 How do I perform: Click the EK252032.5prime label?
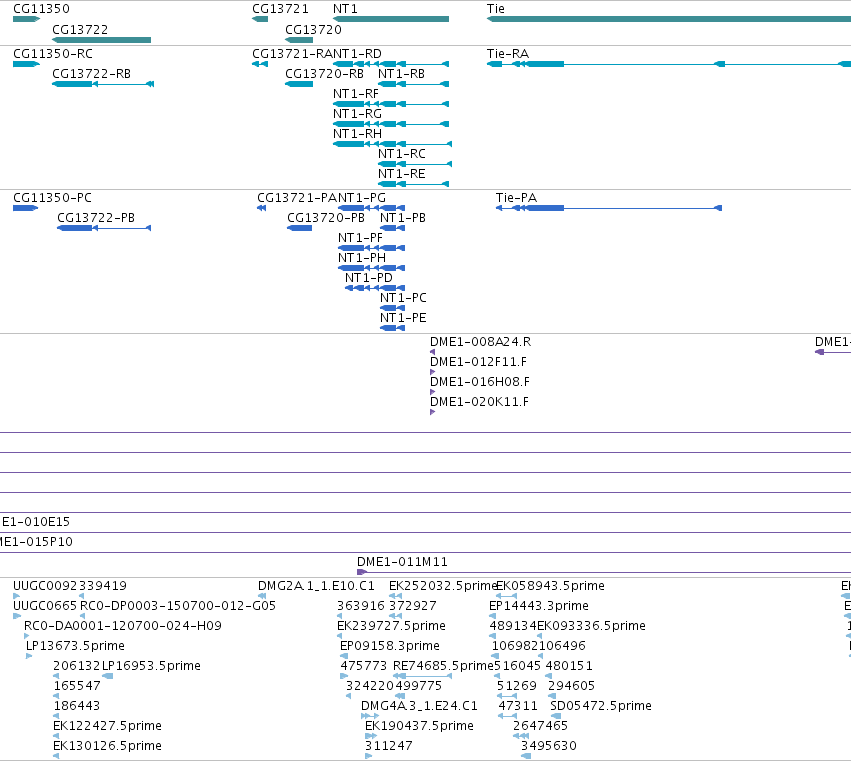click(x=443, y=586)
